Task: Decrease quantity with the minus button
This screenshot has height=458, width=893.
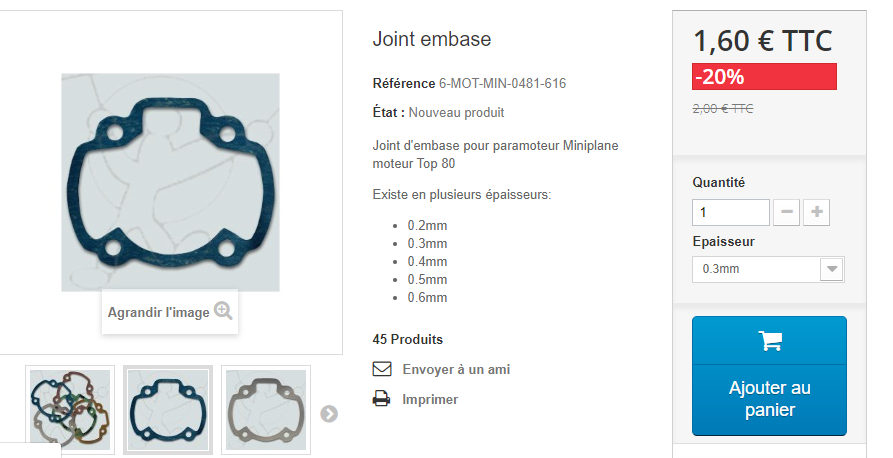Action: click(x=787, y=212)
